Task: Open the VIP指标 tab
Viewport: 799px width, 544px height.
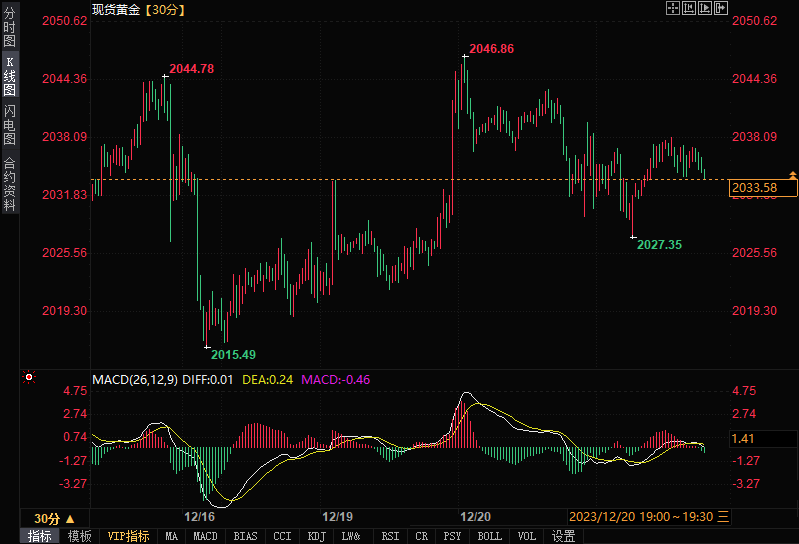Action: [128, 536]
